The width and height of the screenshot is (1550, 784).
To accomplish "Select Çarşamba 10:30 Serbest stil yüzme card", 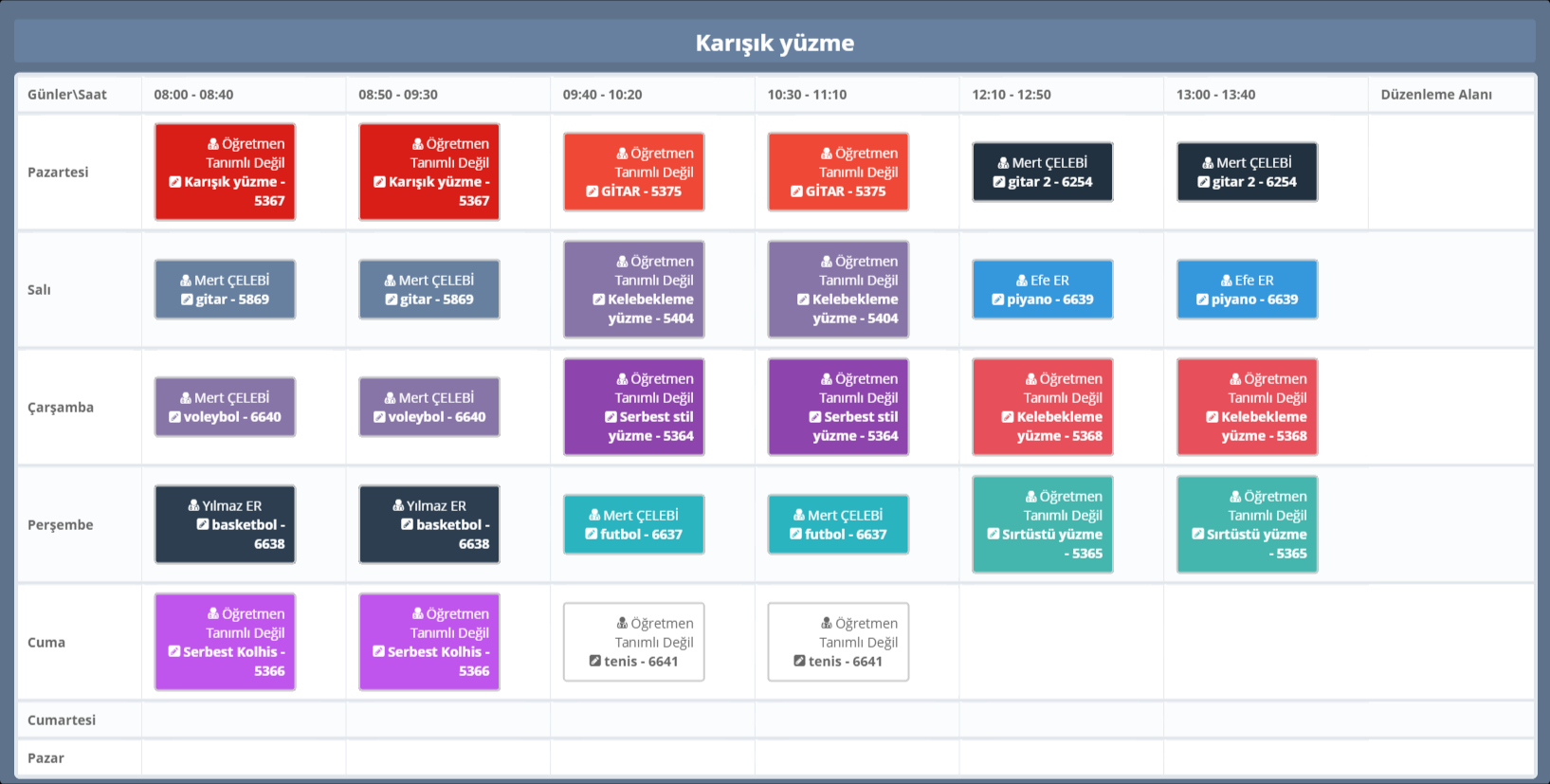I will coord(838,408).
